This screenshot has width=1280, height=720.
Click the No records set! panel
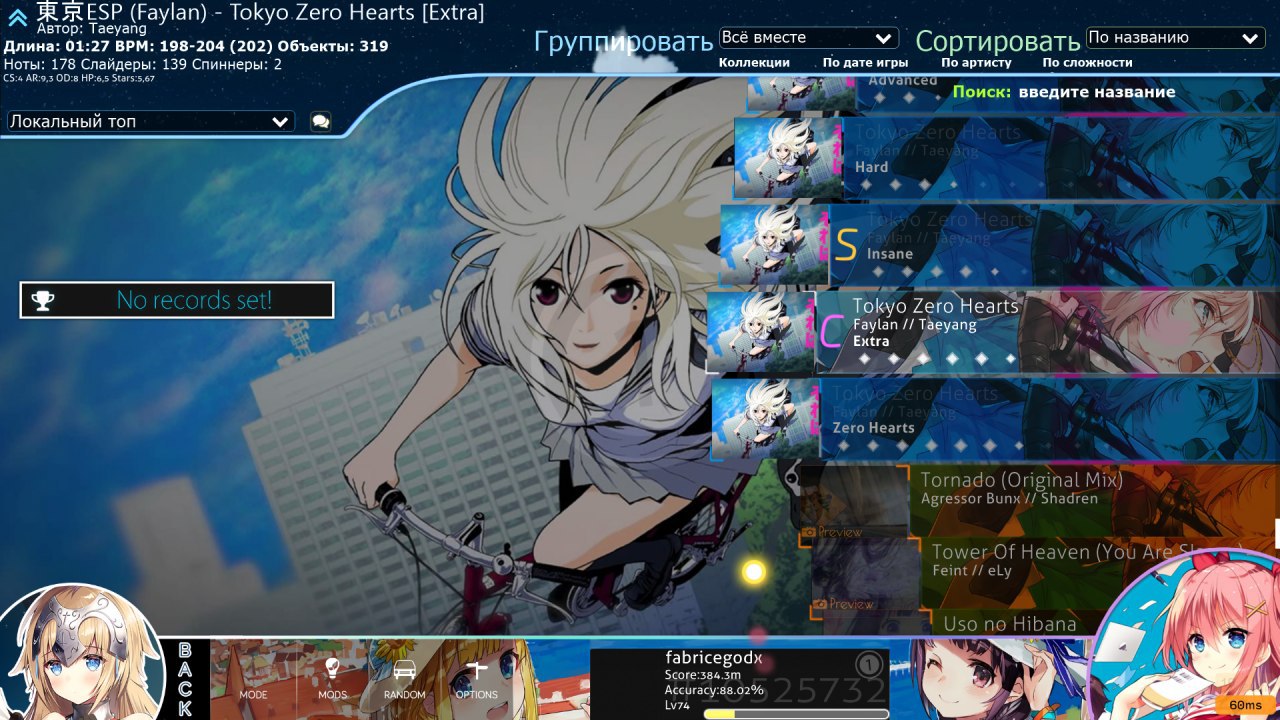(x=177, y=300)
